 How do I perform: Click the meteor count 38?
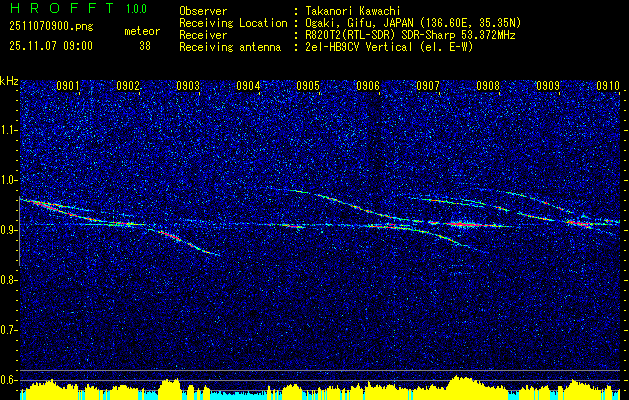coord(145,46)
